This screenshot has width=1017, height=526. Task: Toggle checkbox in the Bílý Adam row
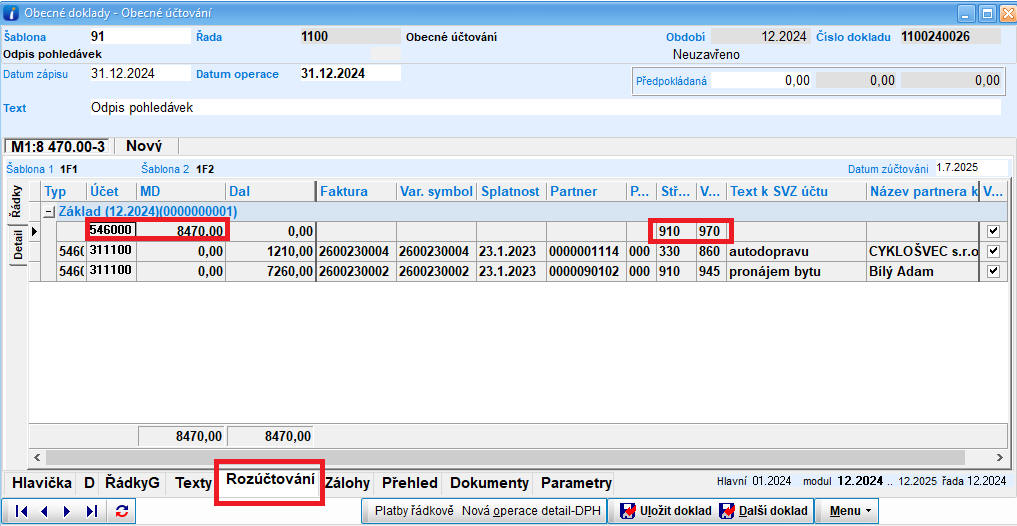(992, 271)
